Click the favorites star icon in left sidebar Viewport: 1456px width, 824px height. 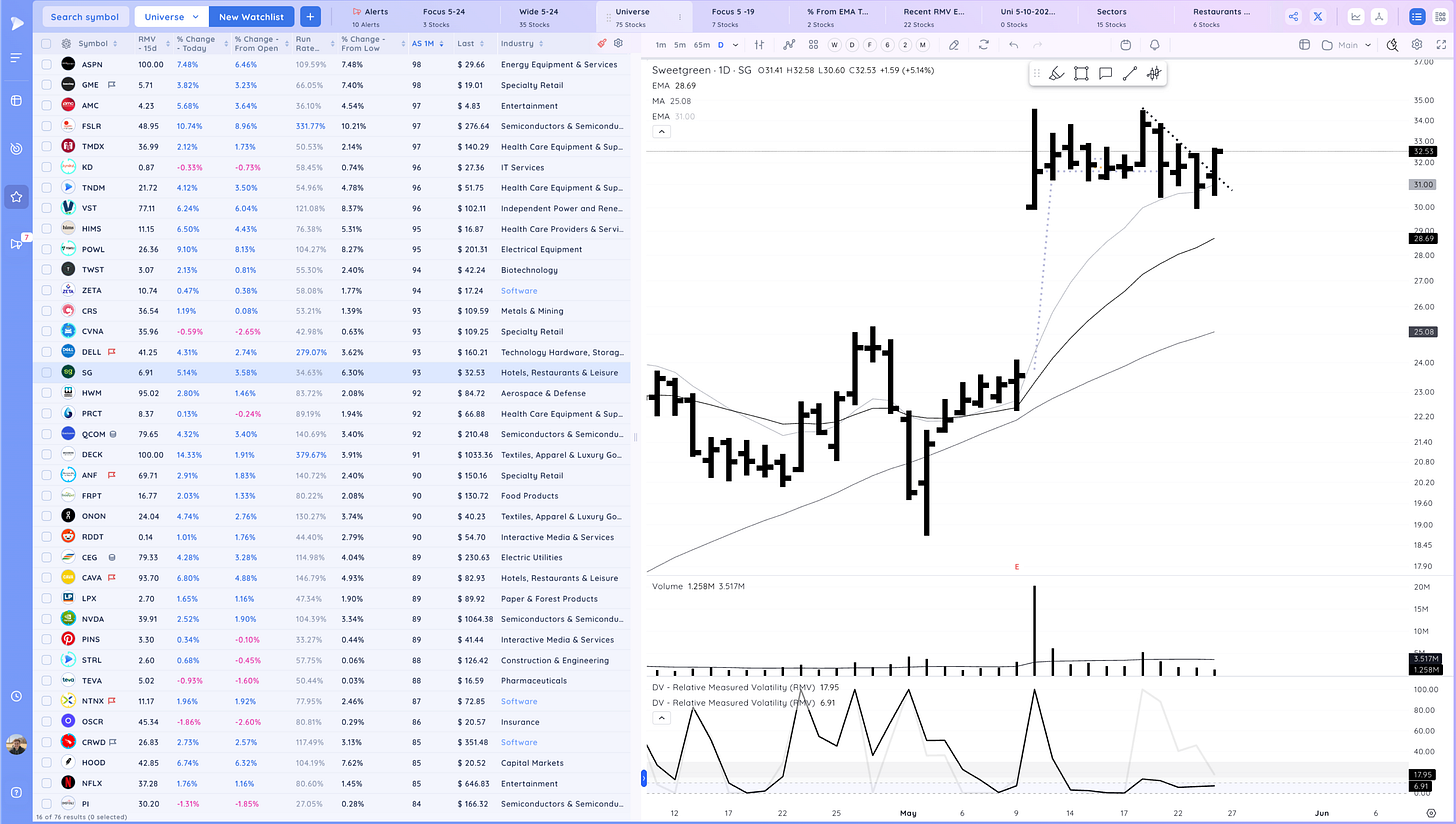click(x=16, y=197)
